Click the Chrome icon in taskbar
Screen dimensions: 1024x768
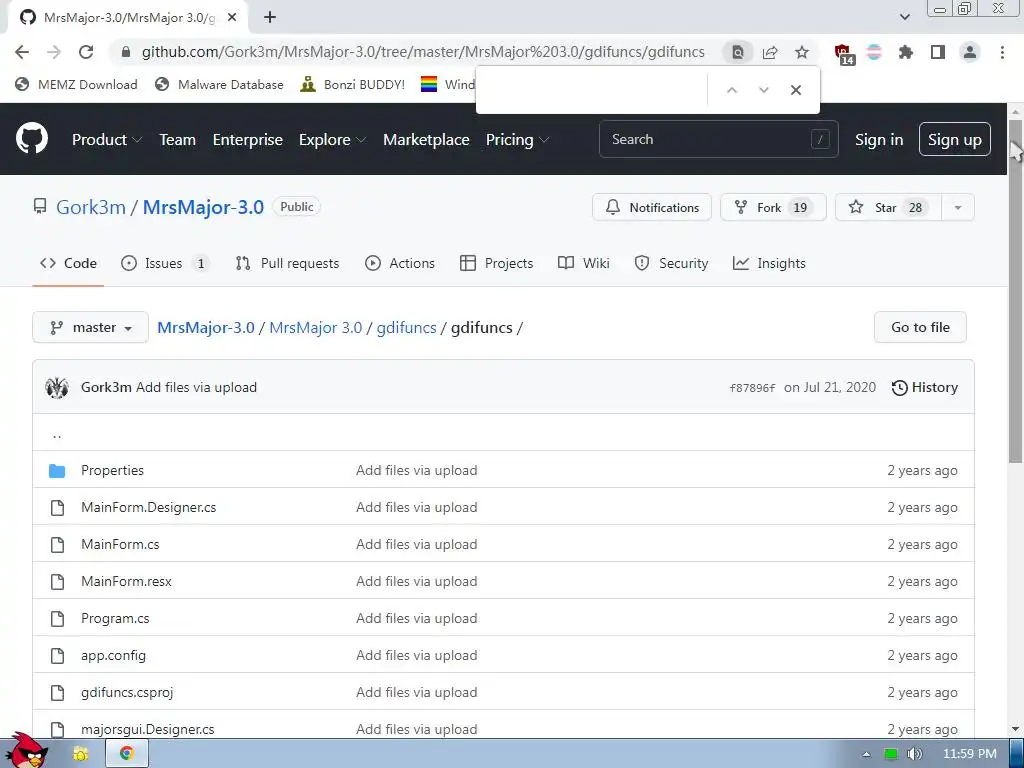click(x=127, y=753)
